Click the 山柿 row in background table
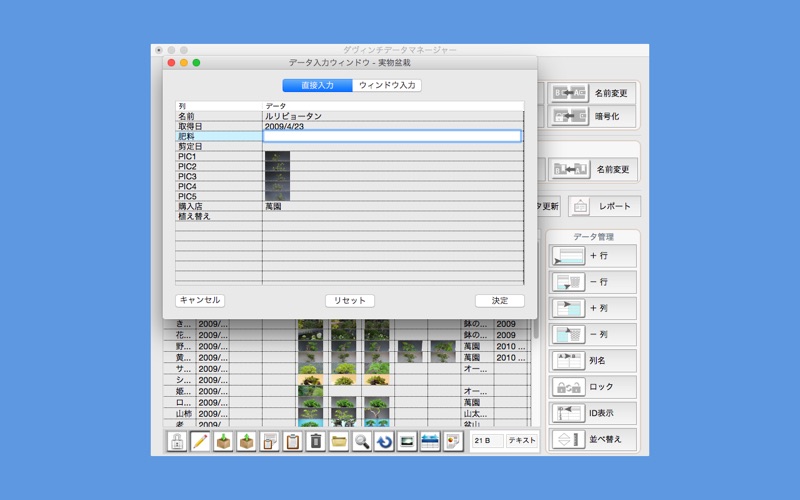The image size is (800, 500). click(x=347, y=414)
